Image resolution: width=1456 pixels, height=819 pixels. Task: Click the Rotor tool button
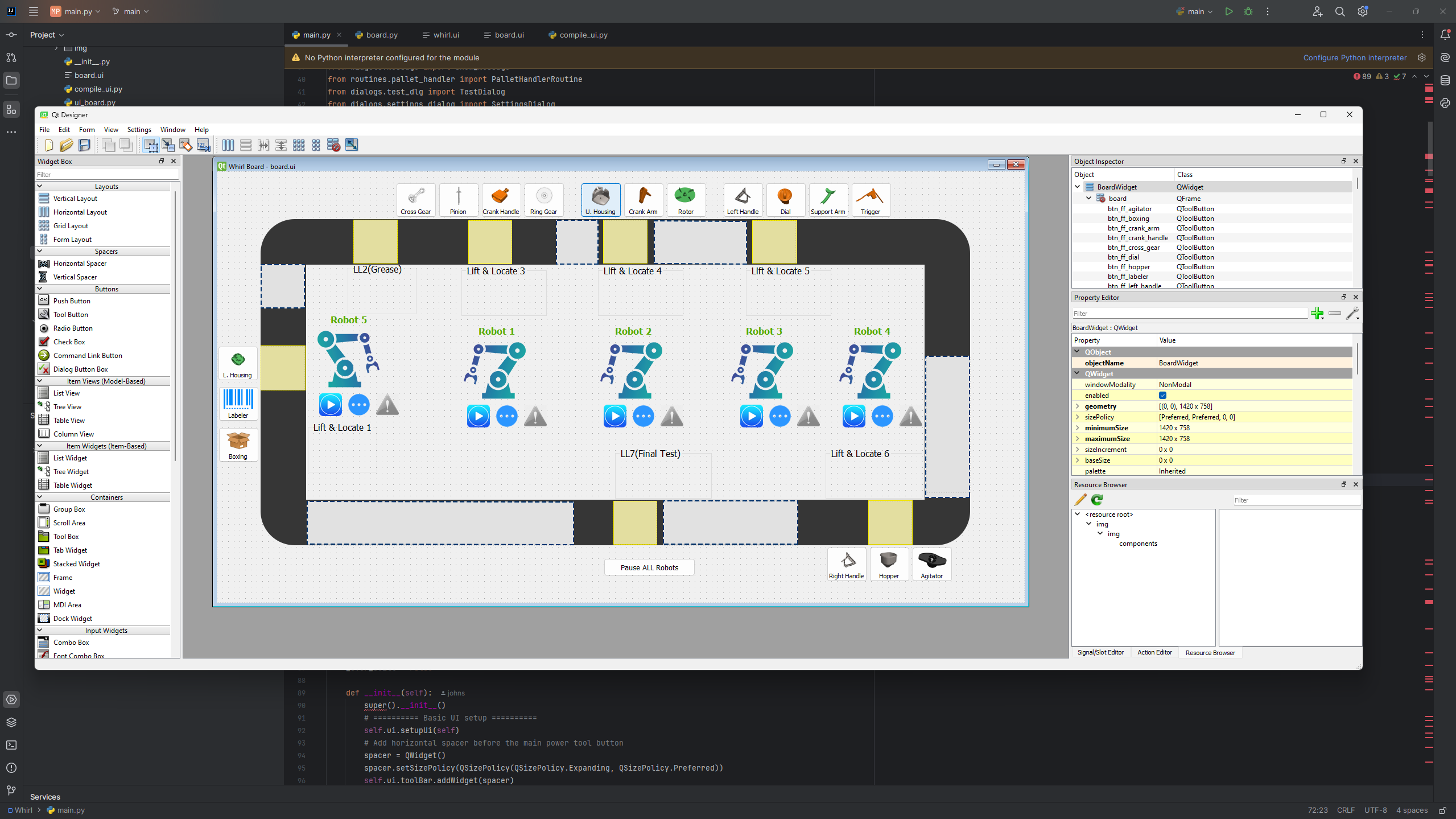(686, 200)
